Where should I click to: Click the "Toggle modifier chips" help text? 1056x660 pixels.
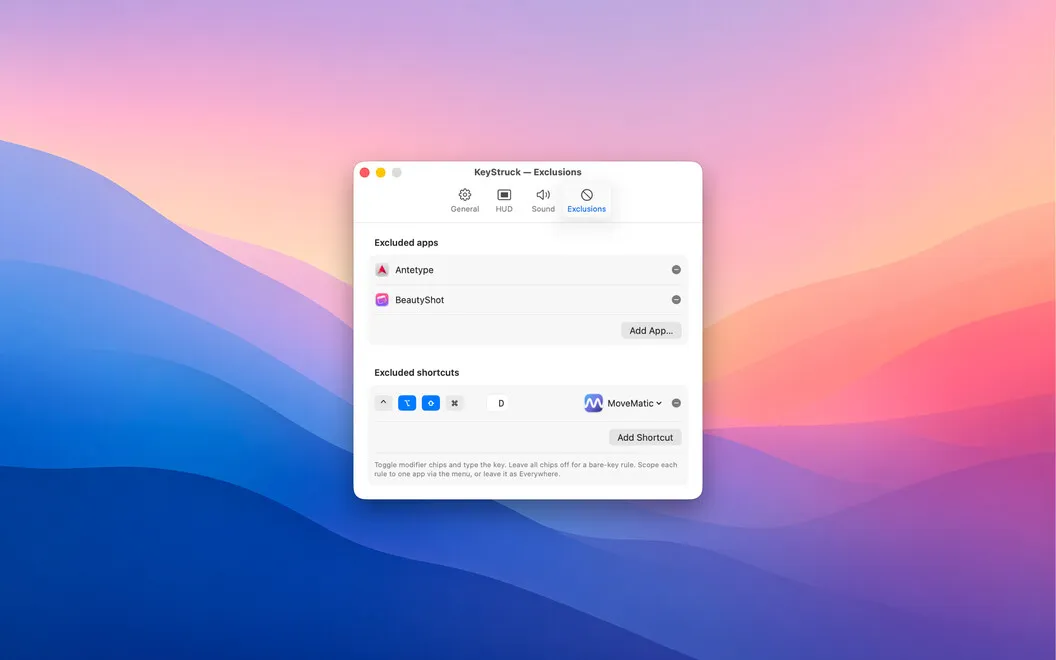526,469
